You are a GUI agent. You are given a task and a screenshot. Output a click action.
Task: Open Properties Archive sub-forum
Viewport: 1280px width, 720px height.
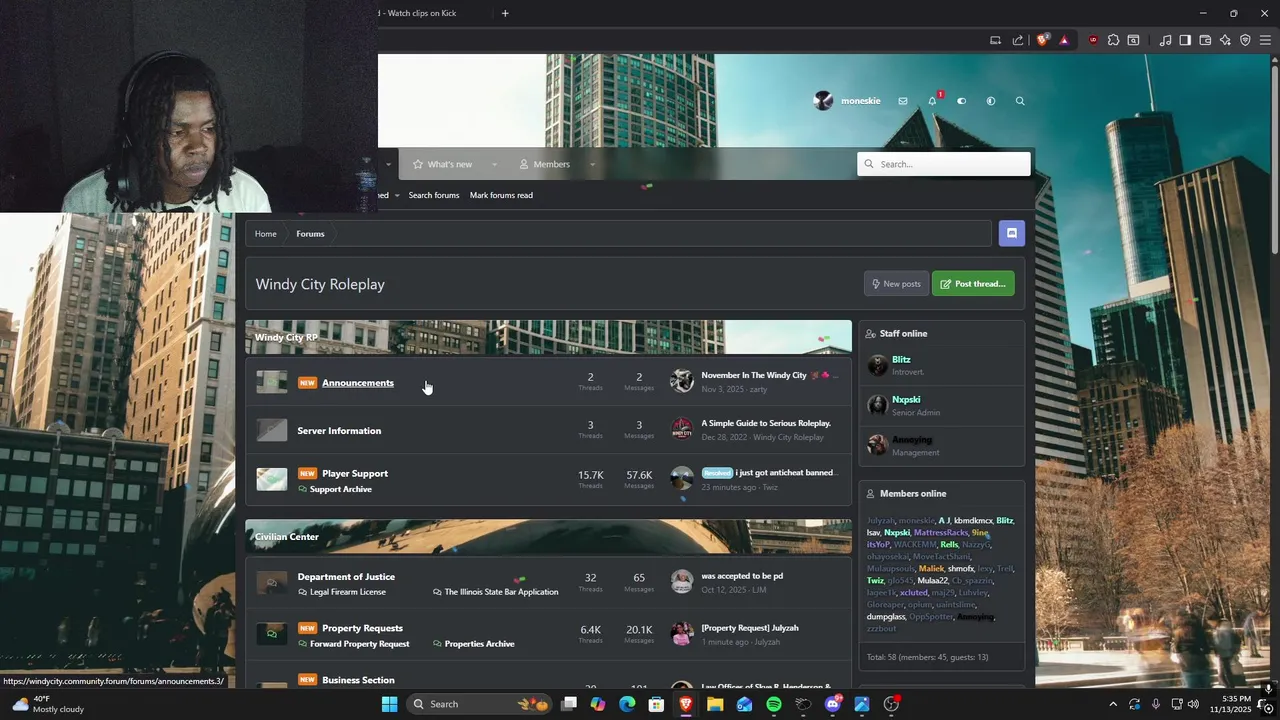pos(479,644)
